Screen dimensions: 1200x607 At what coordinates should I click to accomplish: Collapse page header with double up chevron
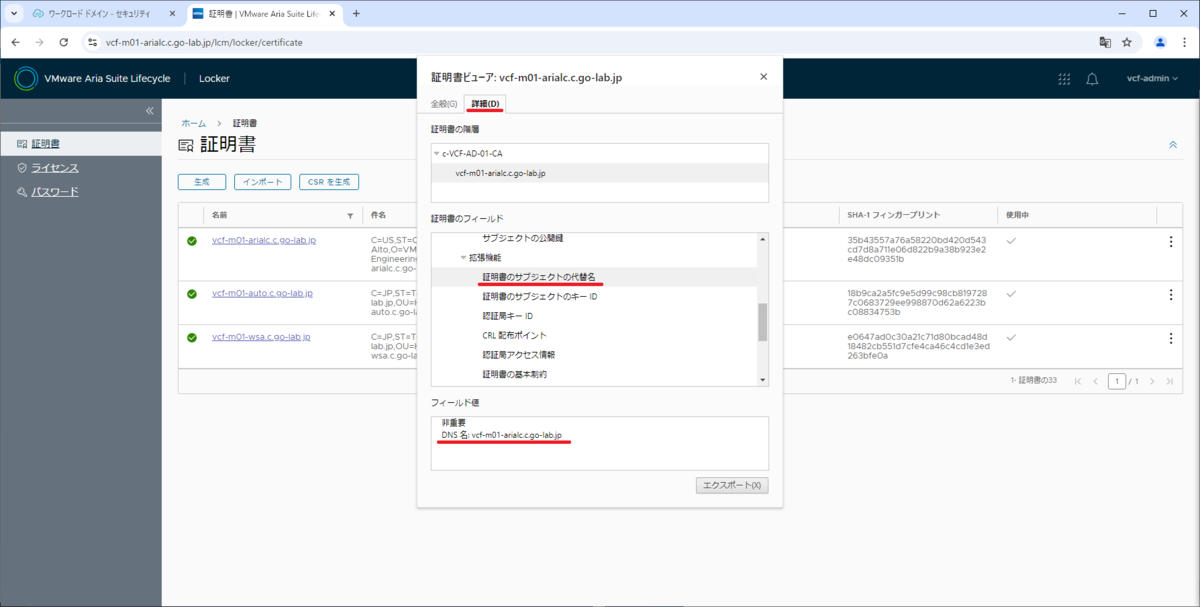1173,145
